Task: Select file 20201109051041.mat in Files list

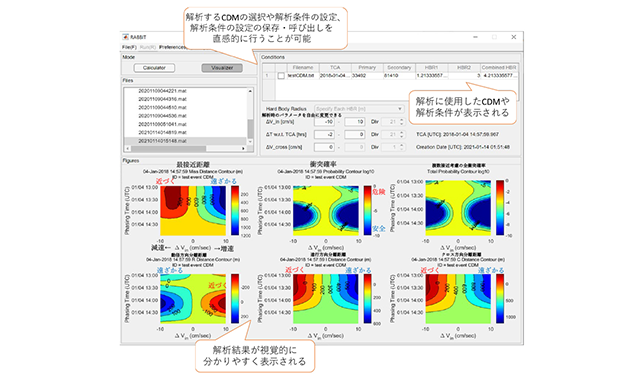Action: click(162, 124)
